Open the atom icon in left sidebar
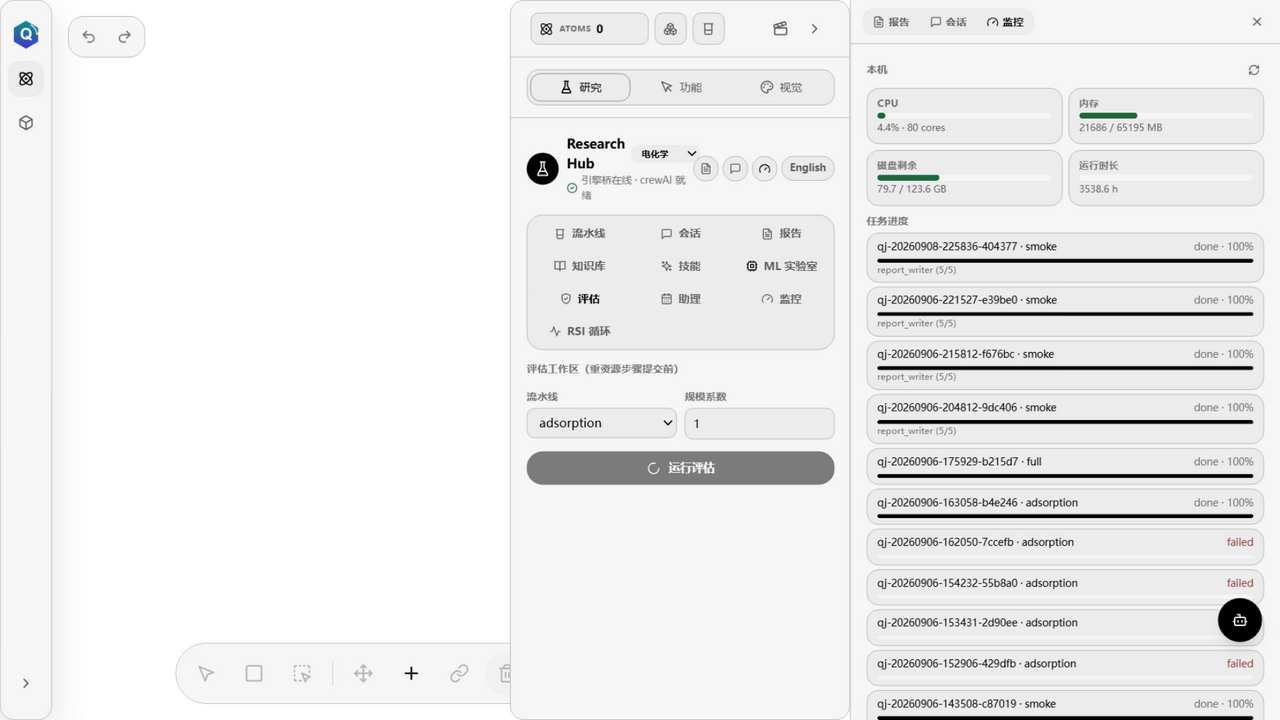 click(x=26, y=78)
